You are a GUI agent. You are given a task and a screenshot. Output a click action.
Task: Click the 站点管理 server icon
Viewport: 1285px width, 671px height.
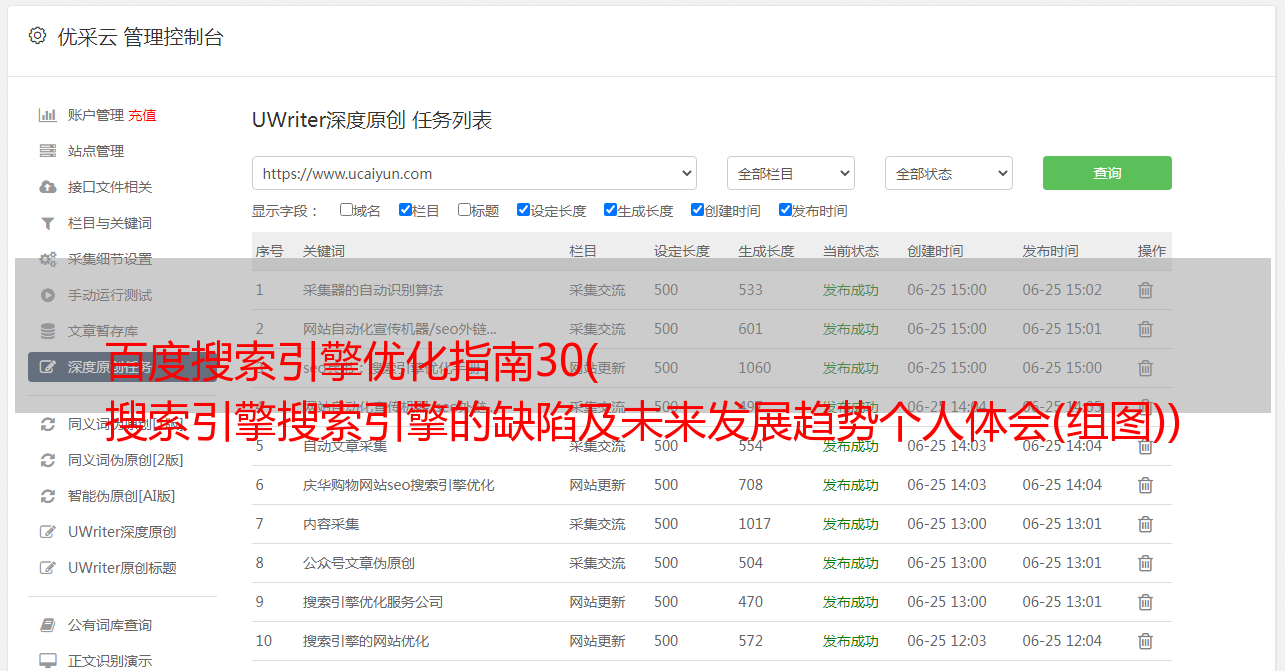point(47,151)
